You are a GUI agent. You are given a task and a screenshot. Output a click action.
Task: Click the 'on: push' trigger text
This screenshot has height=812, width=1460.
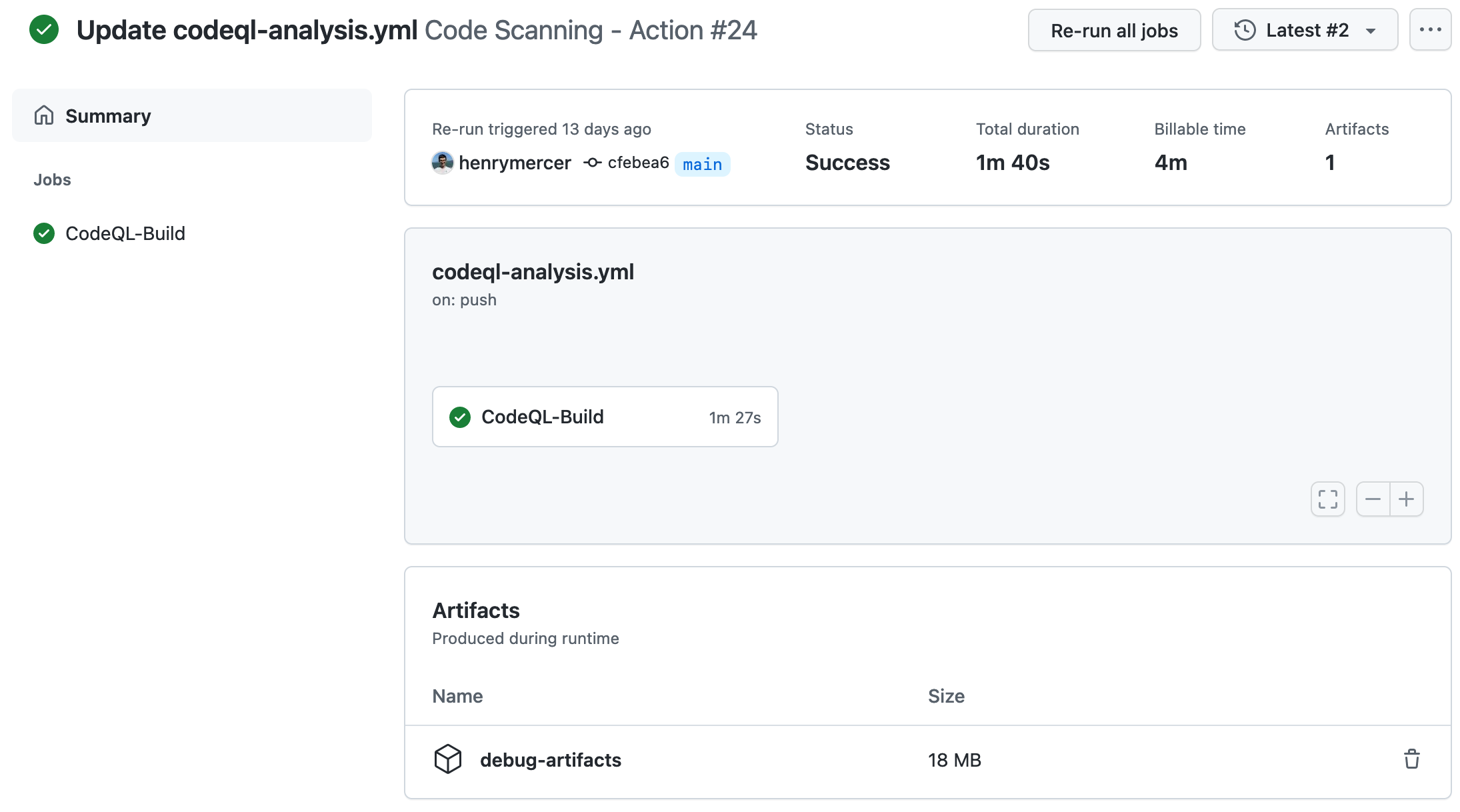click(x=464, y=300)
